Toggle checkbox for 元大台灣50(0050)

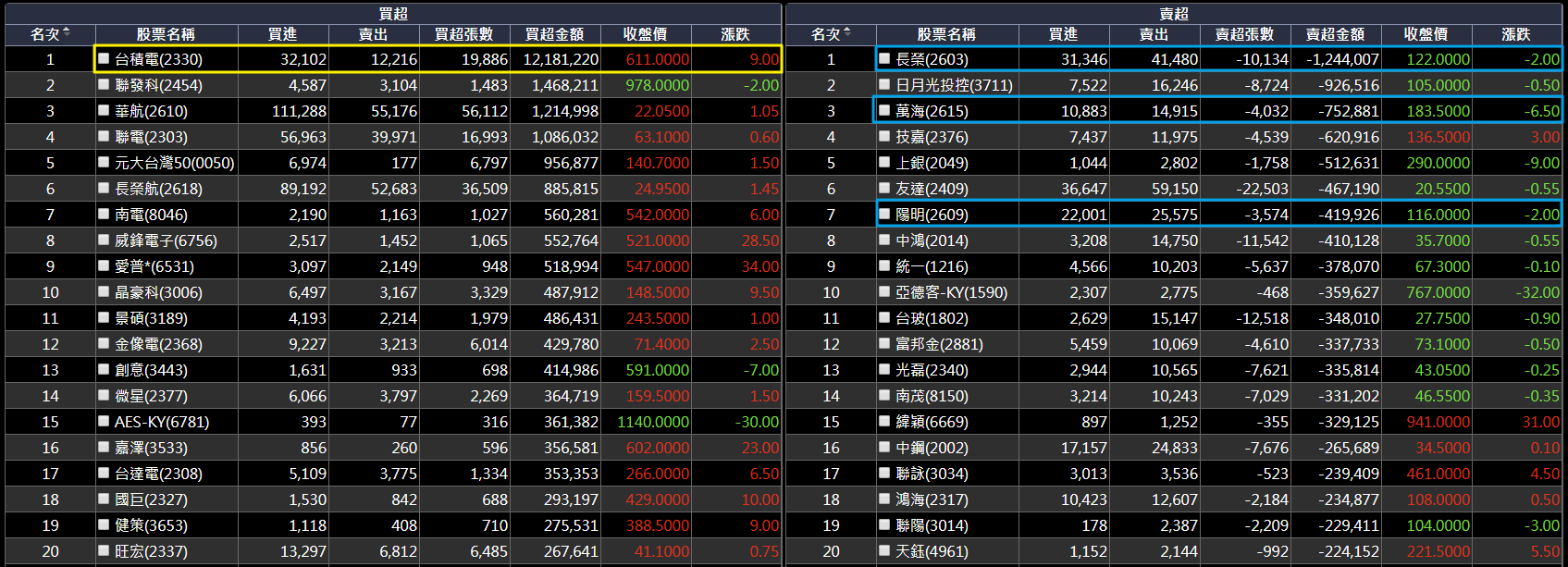pos(105,162)
